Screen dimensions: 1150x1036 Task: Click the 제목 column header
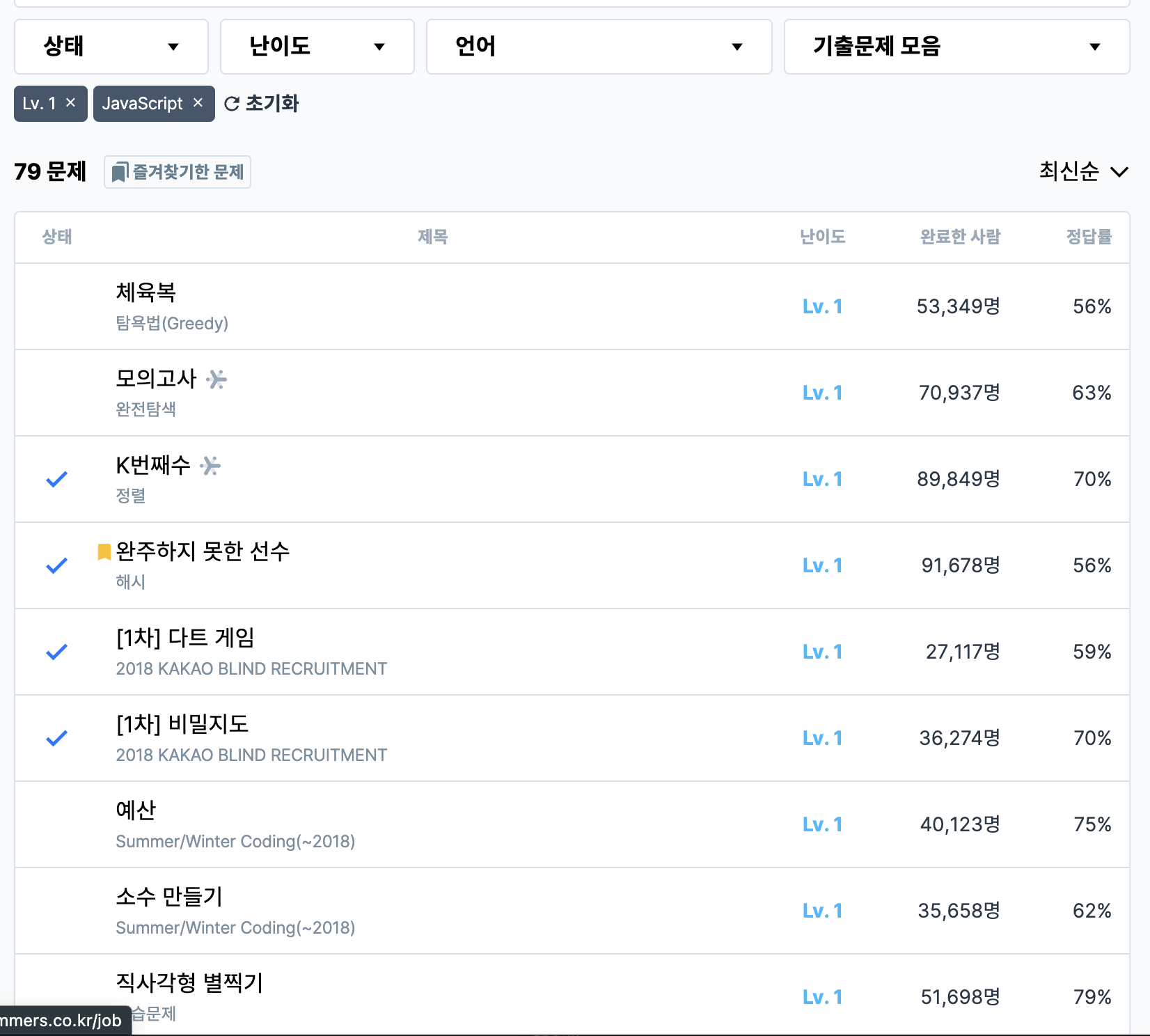(433, 237)
